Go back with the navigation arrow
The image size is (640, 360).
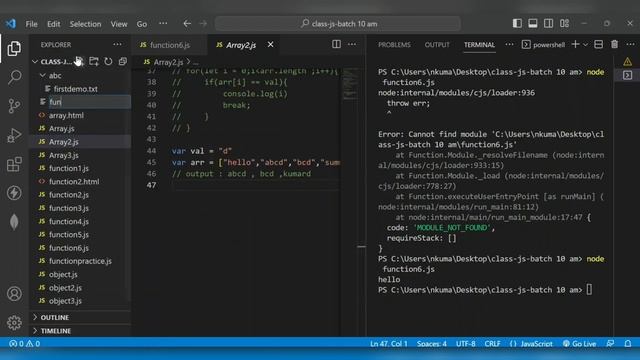pos(187,24)
